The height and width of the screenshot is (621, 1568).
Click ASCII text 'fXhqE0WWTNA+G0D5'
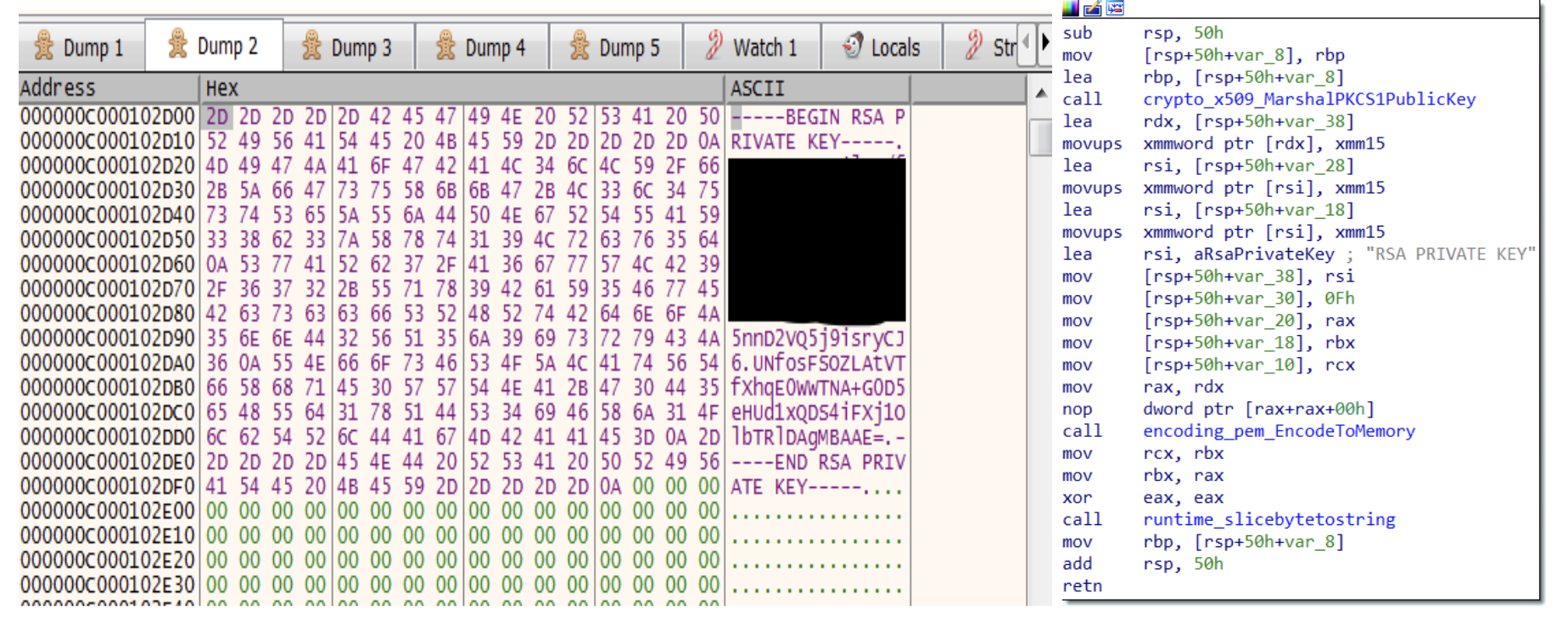click(x=819, y=388)
